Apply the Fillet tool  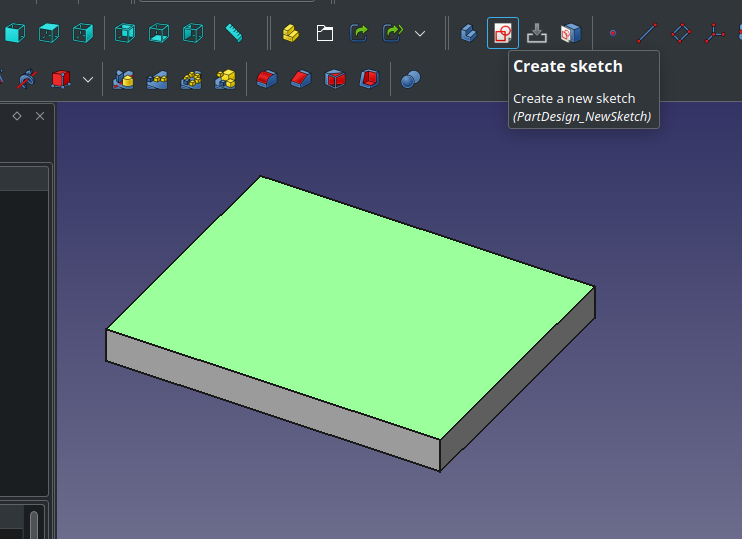[x=266, y=78]
